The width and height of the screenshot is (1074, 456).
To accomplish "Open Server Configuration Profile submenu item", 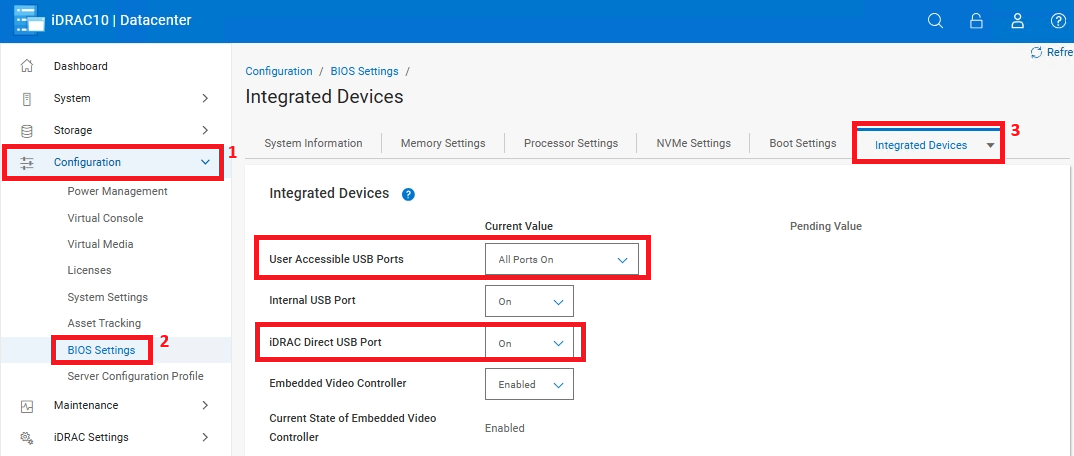I will 136,376.
